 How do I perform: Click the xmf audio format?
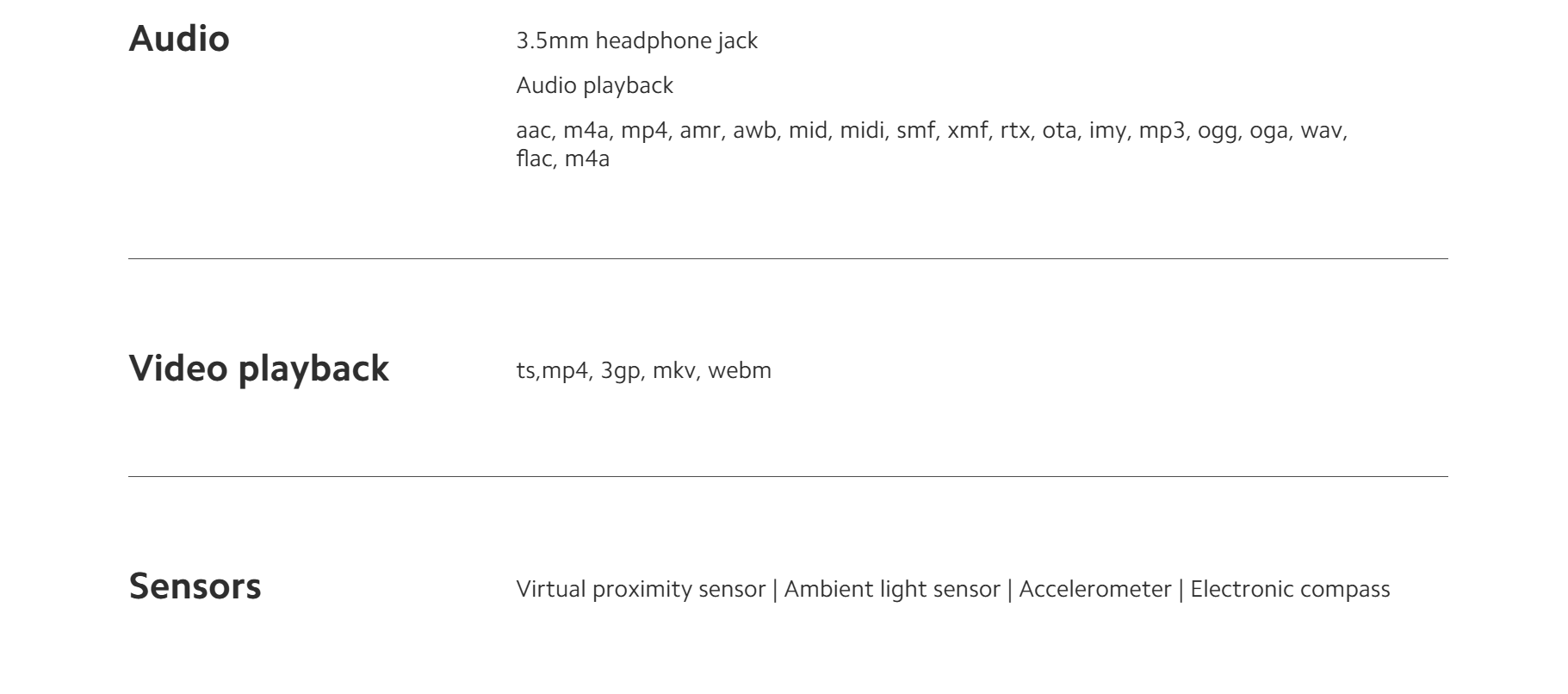tap(967, 131)
